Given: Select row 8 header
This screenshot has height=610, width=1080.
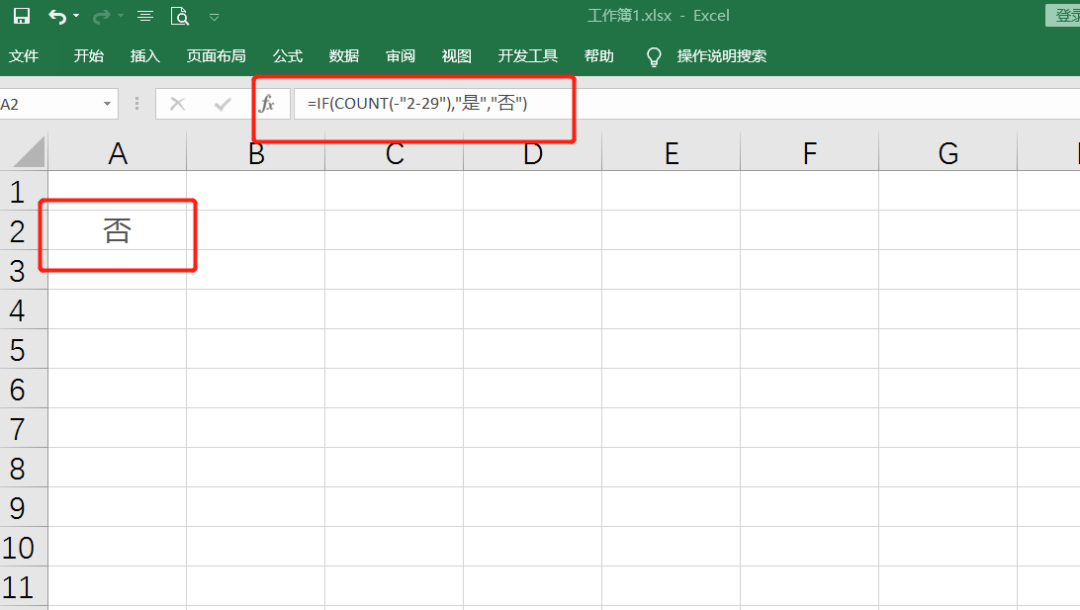Looking at the screenshot, I should tap(23, 468).
